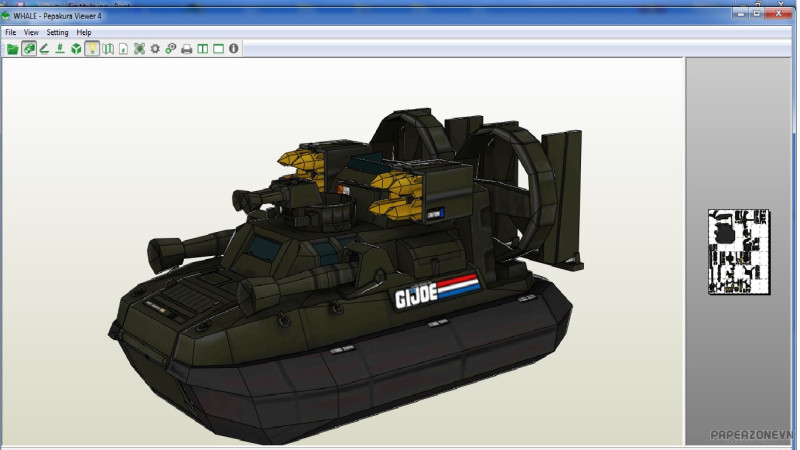This screenshot has width=800, height=450.
Task: Click the fold edge angle icon
Action: [x=44, y=48]
